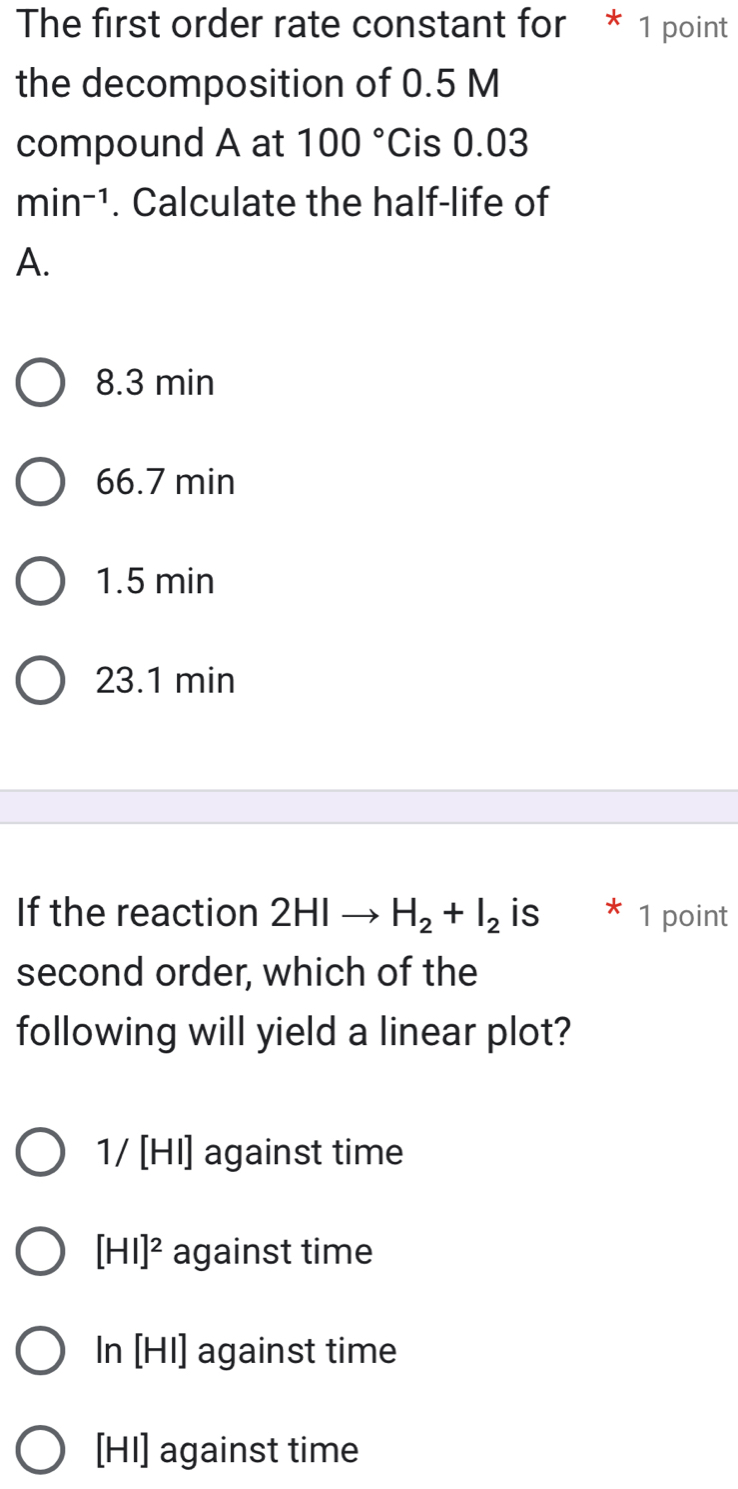
Task: Choose the 66.7 min radio option
Action: coord(41,483)
